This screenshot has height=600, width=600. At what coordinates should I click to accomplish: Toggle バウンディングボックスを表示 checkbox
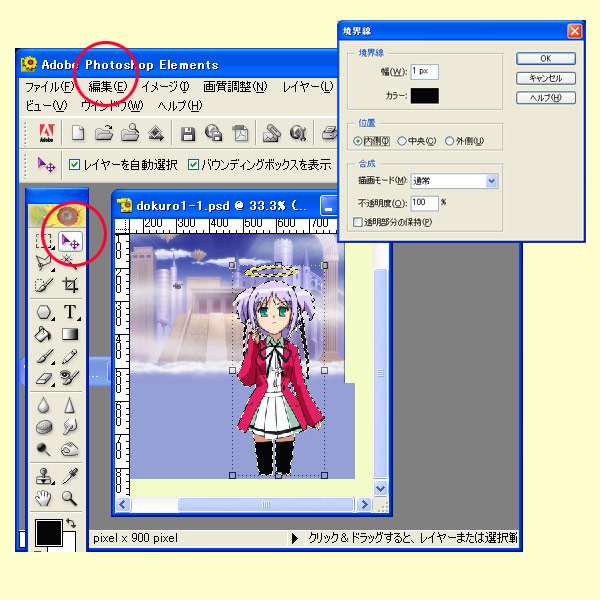(193, 165)
